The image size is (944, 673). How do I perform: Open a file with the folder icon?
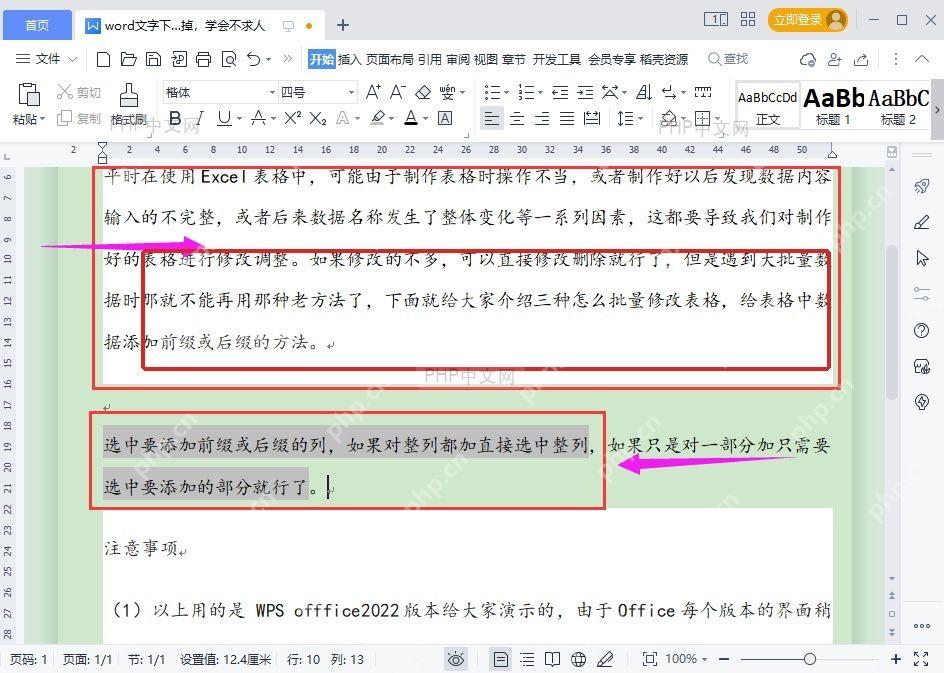click(x=128, y=59)
